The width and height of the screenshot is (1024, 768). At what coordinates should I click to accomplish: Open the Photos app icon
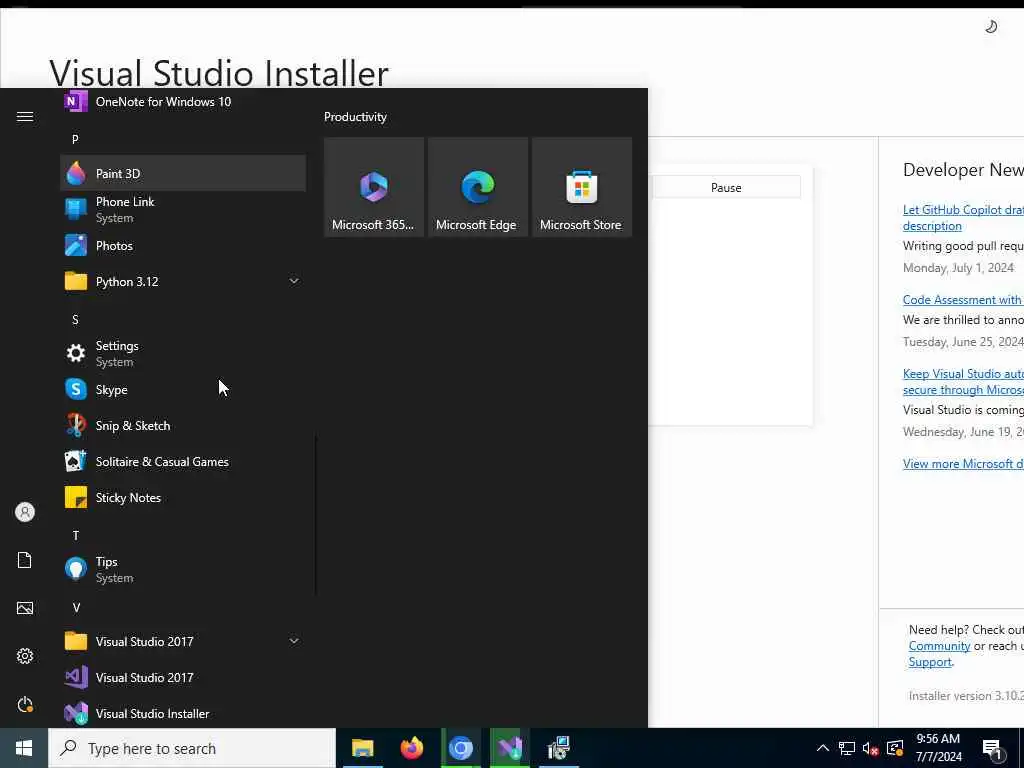point(76,246)
